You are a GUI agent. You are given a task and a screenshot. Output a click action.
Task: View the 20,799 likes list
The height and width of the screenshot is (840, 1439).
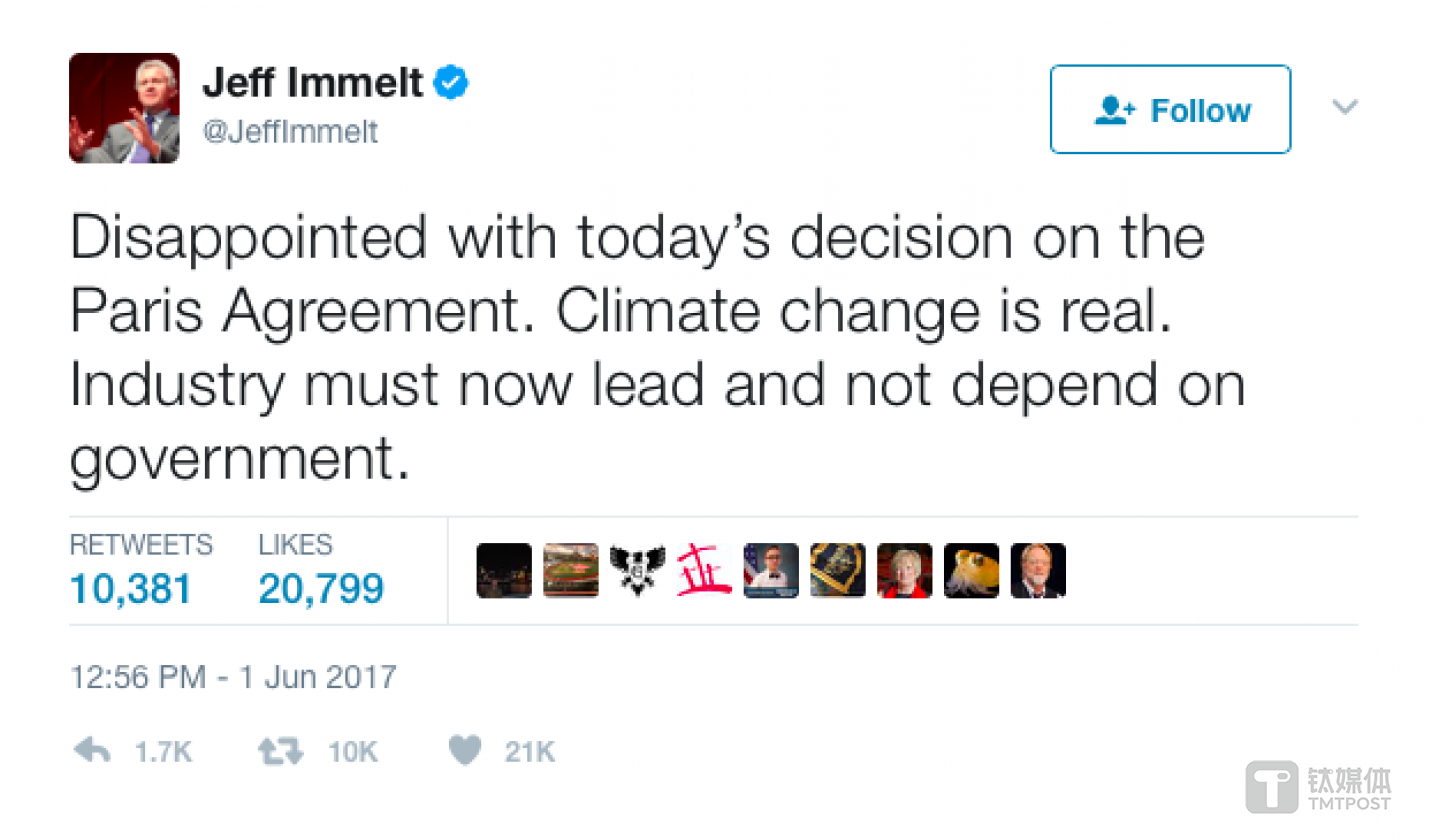pyautogui.click(x=320, y=588)
